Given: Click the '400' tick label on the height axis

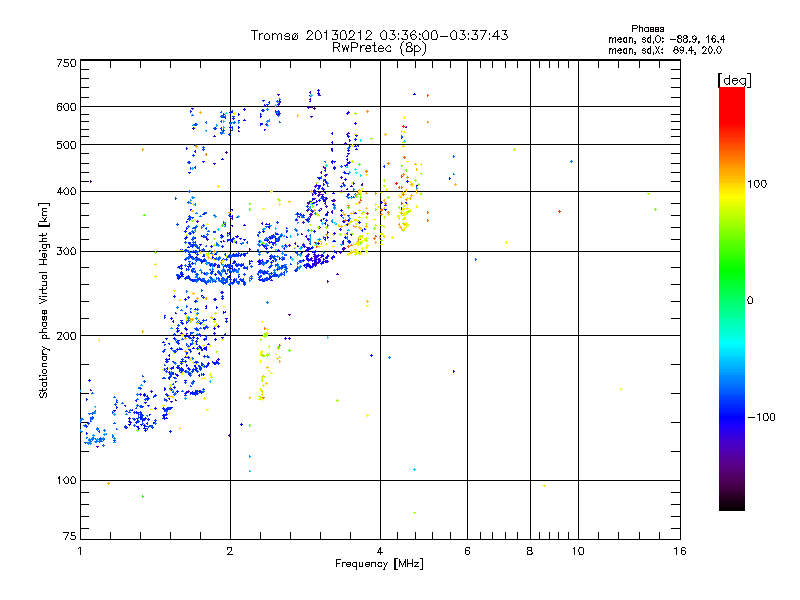Looking at the screenshot, I should click(x=66, y=192).
